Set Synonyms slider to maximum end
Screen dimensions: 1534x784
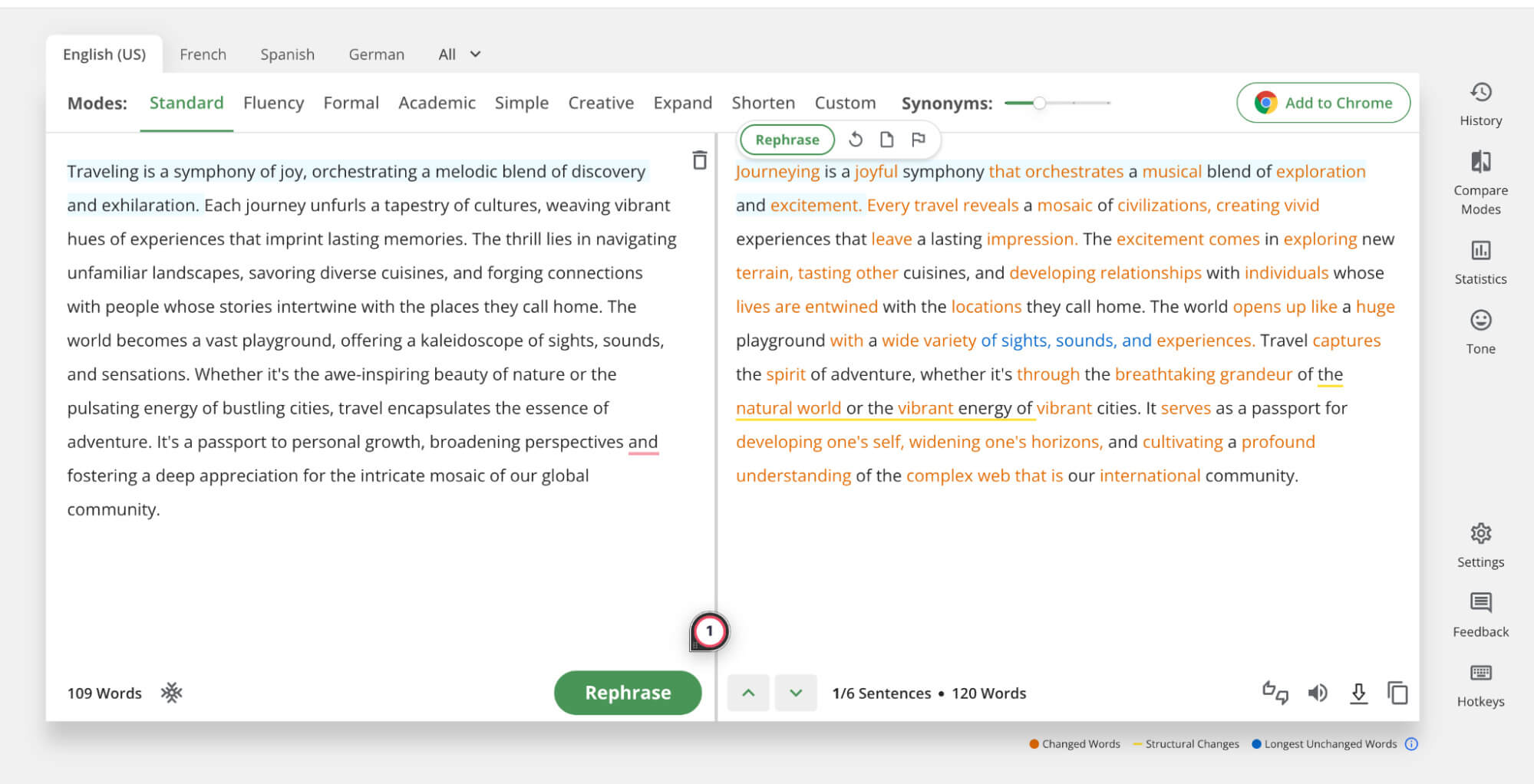pos(1109,103)
